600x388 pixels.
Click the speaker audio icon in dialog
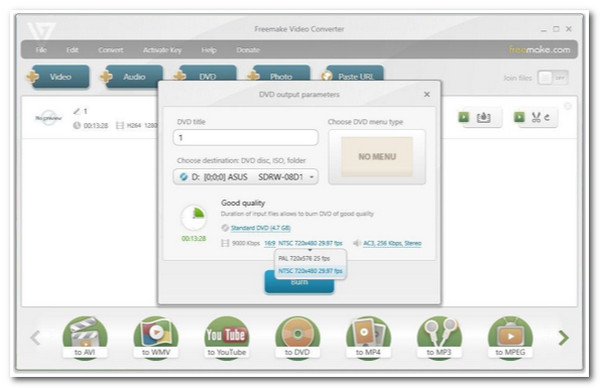pos(357,243)
